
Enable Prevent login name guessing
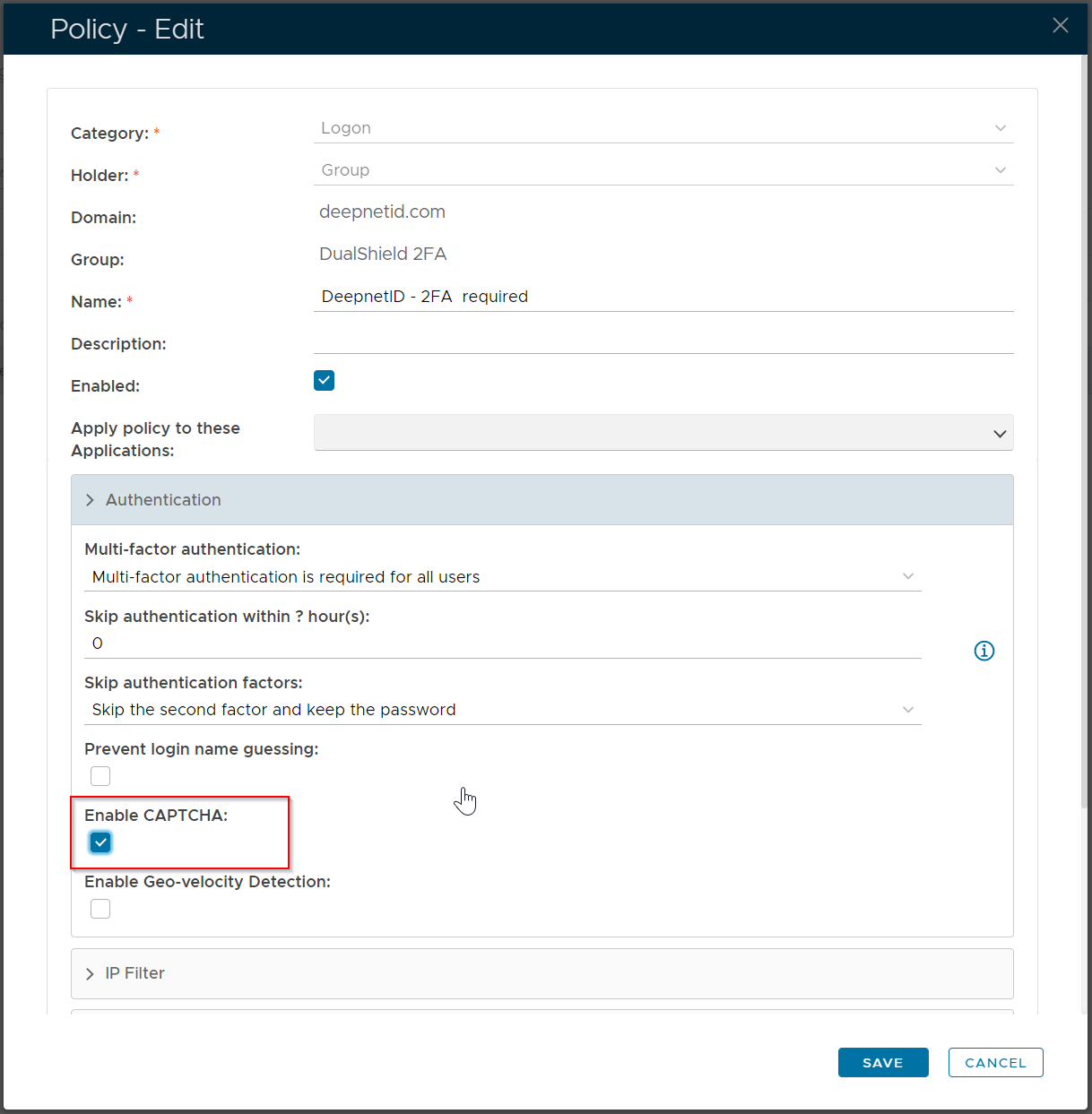point(100,775)
